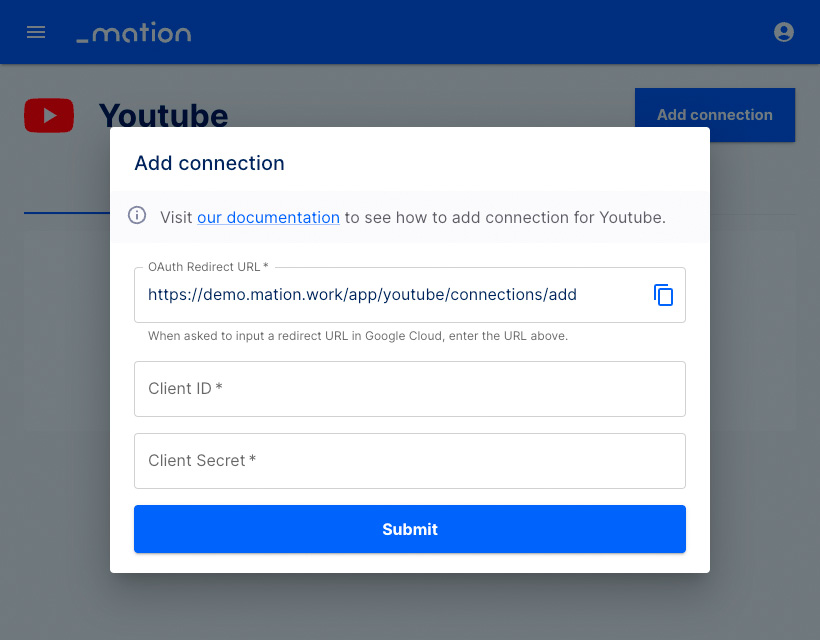Open the user account profile icon

click(783, 32)
